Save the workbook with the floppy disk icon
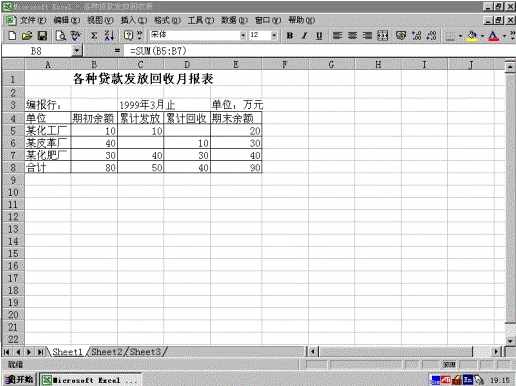Viewport: 516px width, 386px height. pos(42,35)
